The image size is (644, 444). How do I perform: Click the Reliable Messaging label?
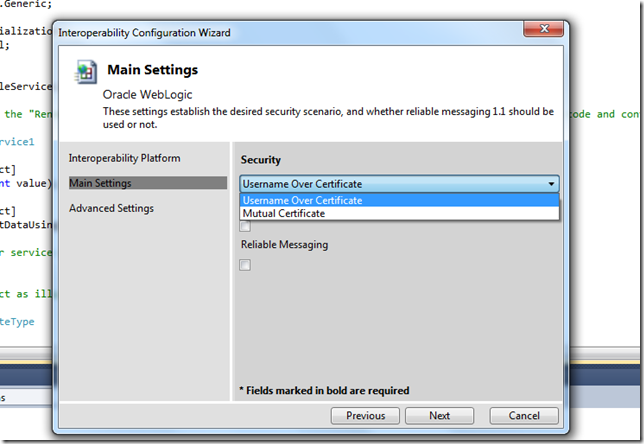coord(285,245)
